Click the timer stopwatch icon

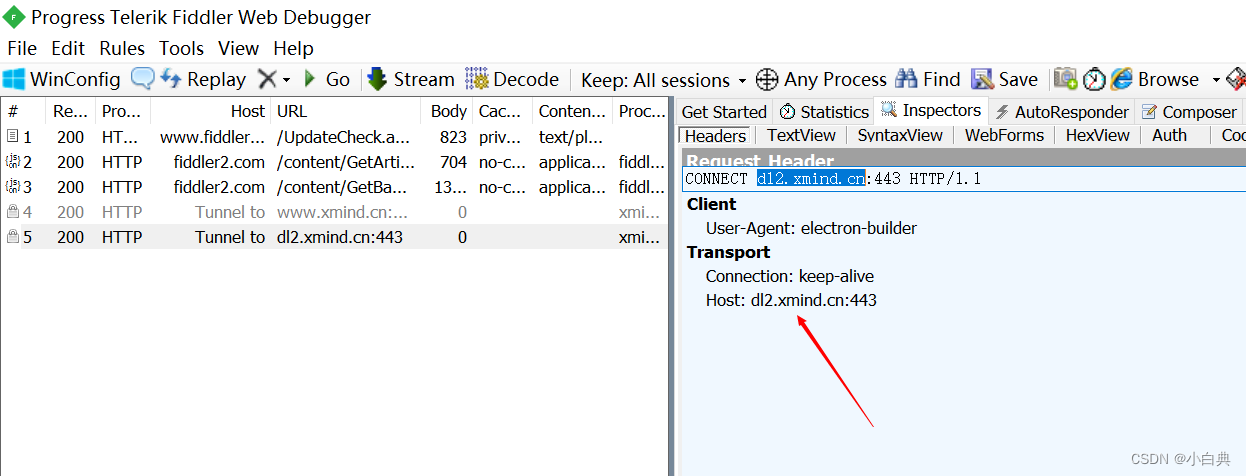click(1094, 79)
